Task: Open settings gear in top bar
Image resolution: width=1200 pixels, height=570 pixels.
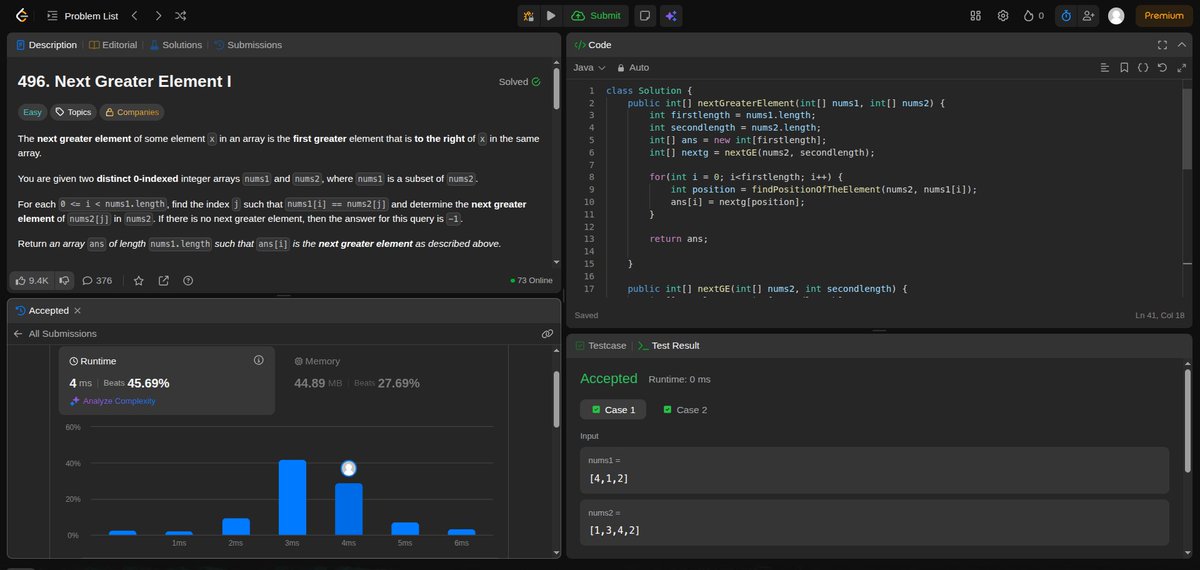Action: pyautogui.click(x=1003, y=15)
